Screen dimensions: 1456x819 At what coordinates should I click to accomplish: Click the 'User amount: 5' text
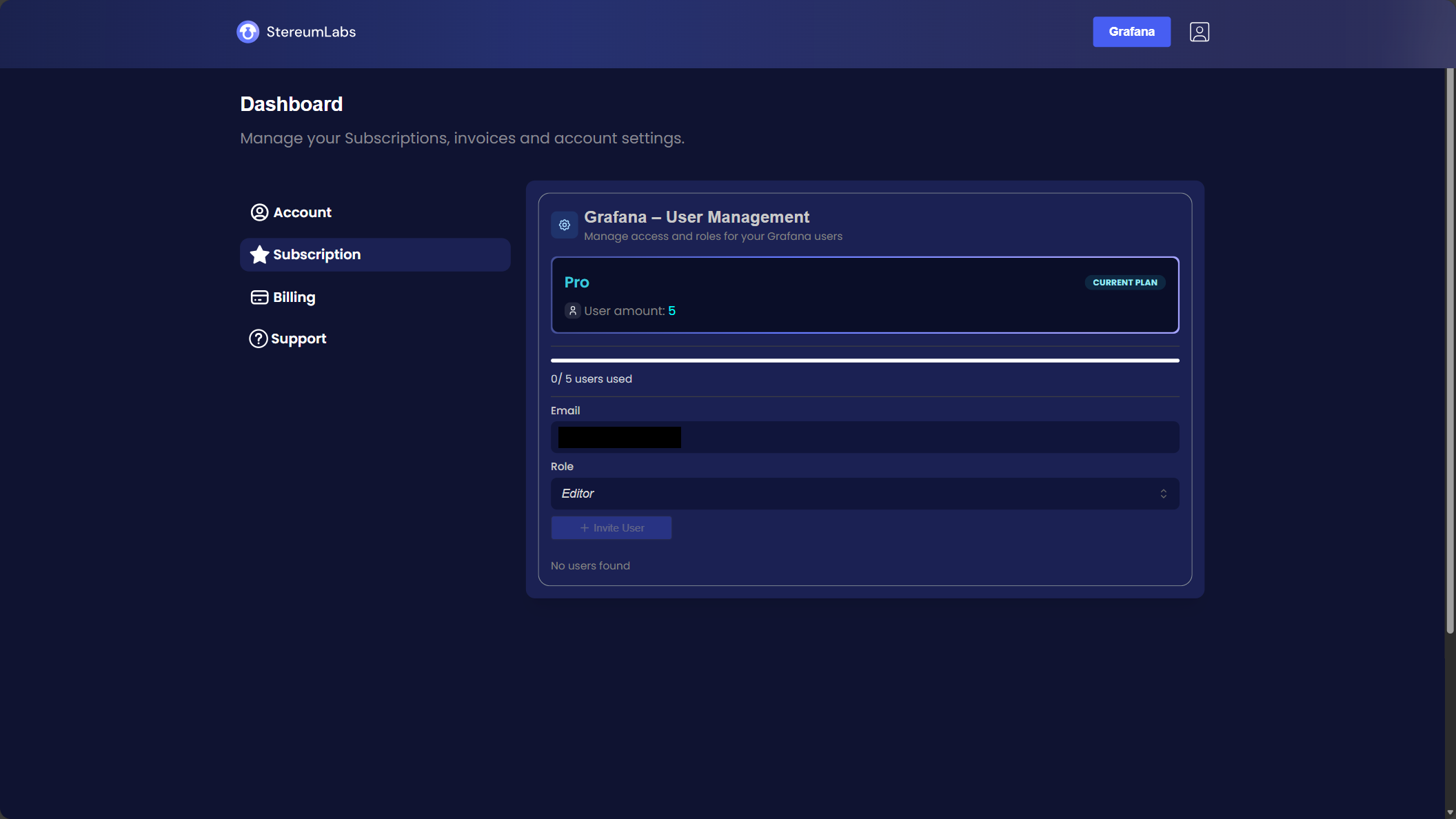click(x=629, y=311)
